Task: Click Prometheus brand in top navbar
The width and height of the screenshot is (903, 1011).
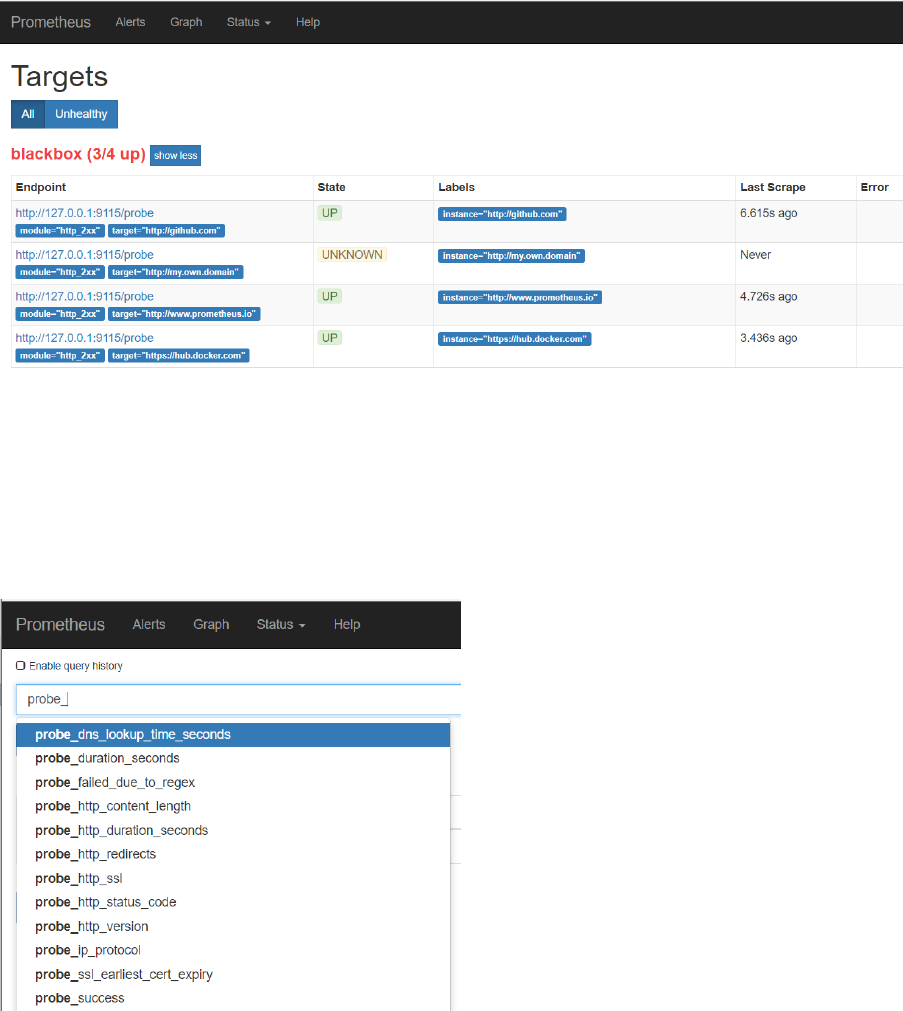Action: 50,22
